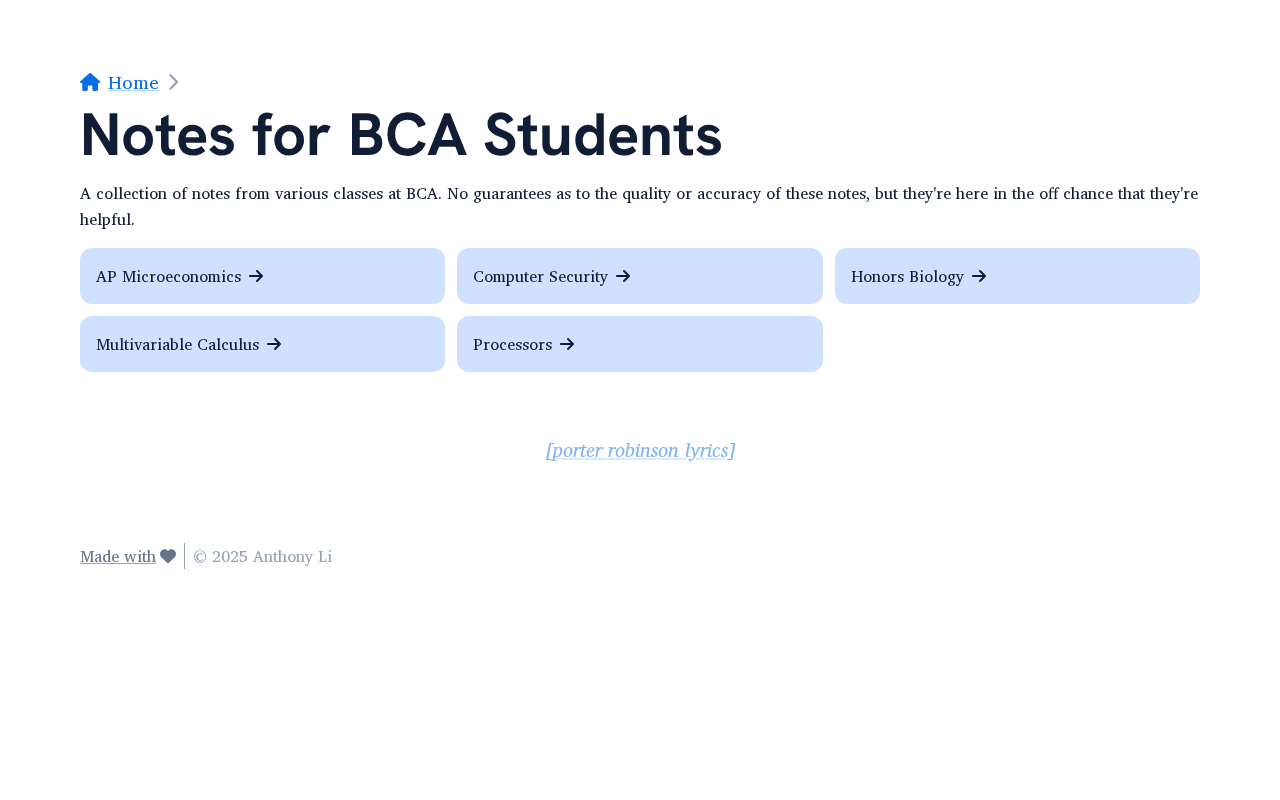Screen dimensions: 1280x800
Task: Click the arrow icon beside Computer Security
Action: [623, 276]
